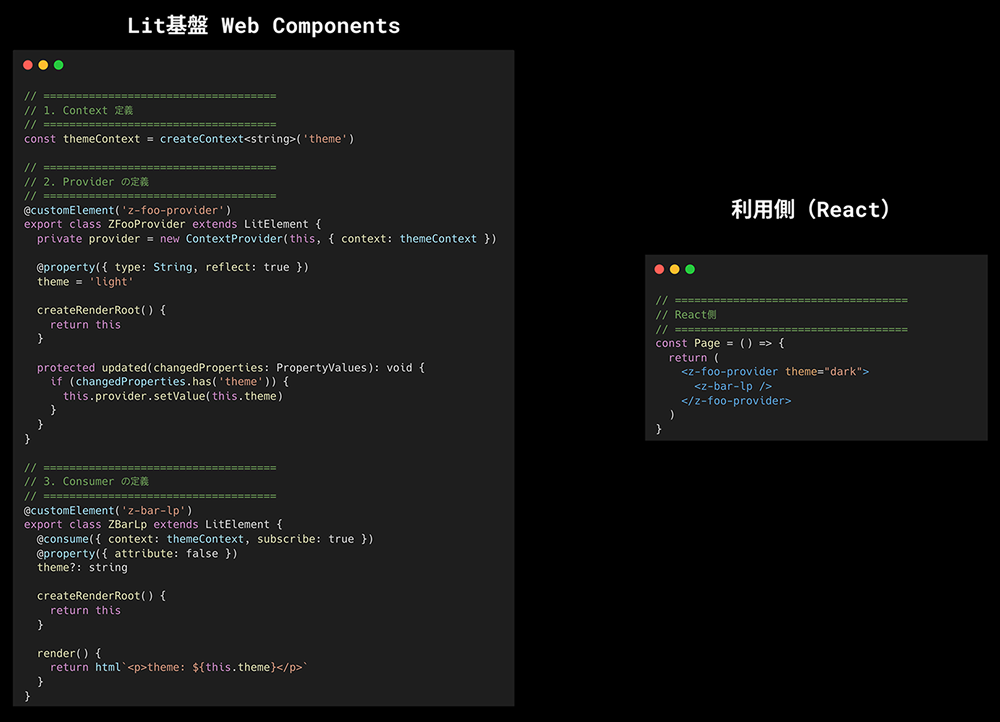Click comment '// 3. Consumer の定義'
1000x722 pixels.
(86, 482)
